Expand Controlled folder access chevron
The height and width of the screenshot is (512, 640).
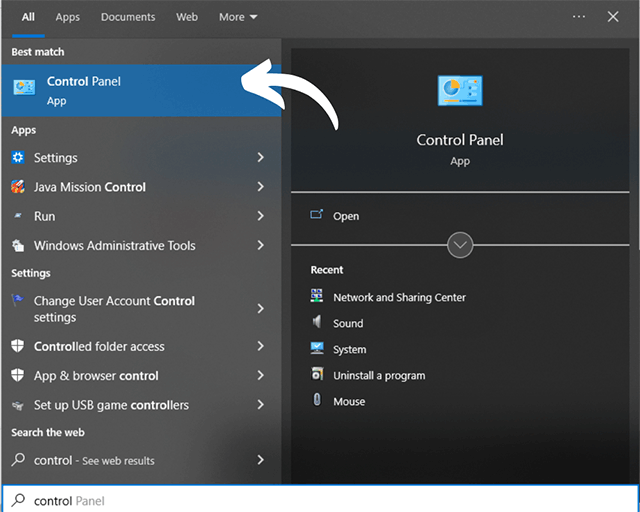pos(260,346)
